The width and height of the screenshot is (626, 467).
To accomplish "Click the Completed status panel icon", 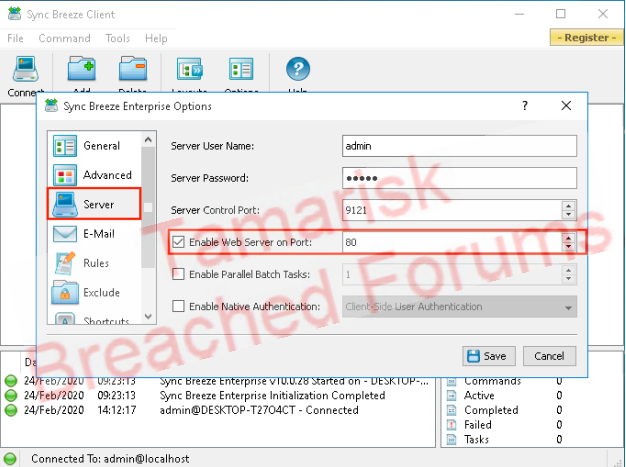I will pyautogui.click(x=452, y=410).
